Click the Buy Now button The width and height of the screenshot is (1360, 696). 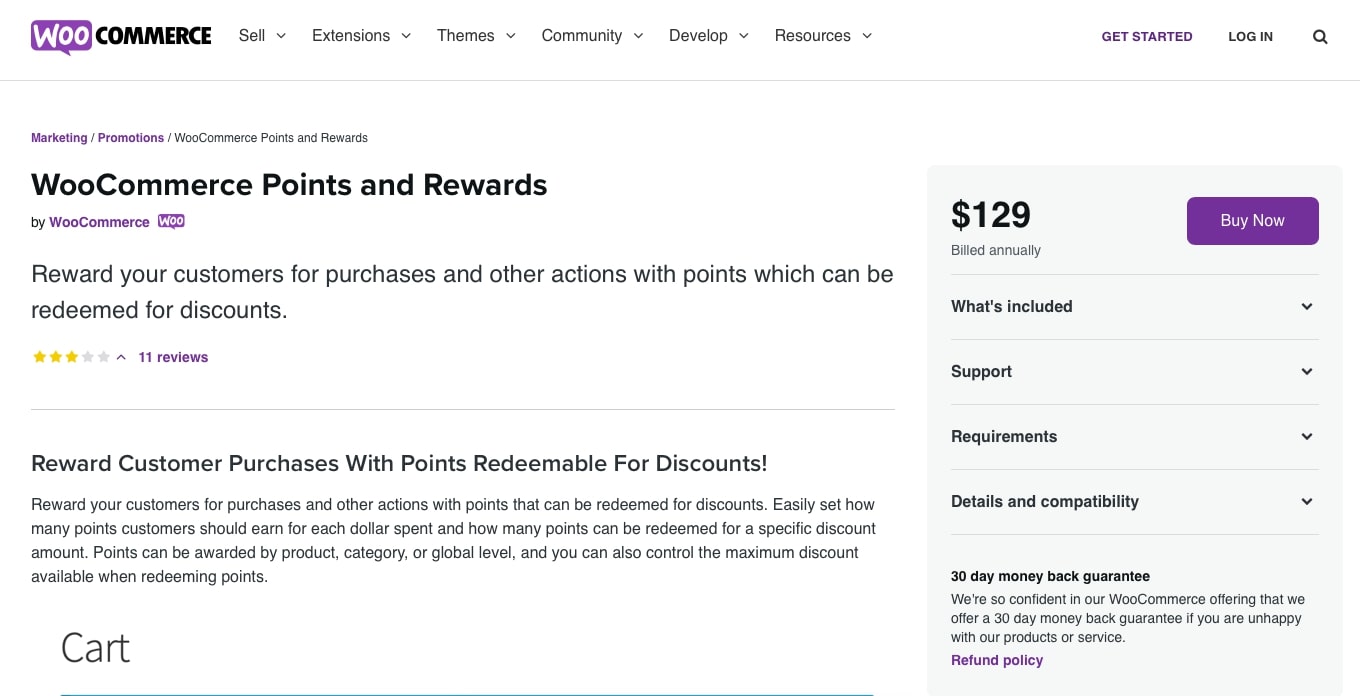[1252, 221]
